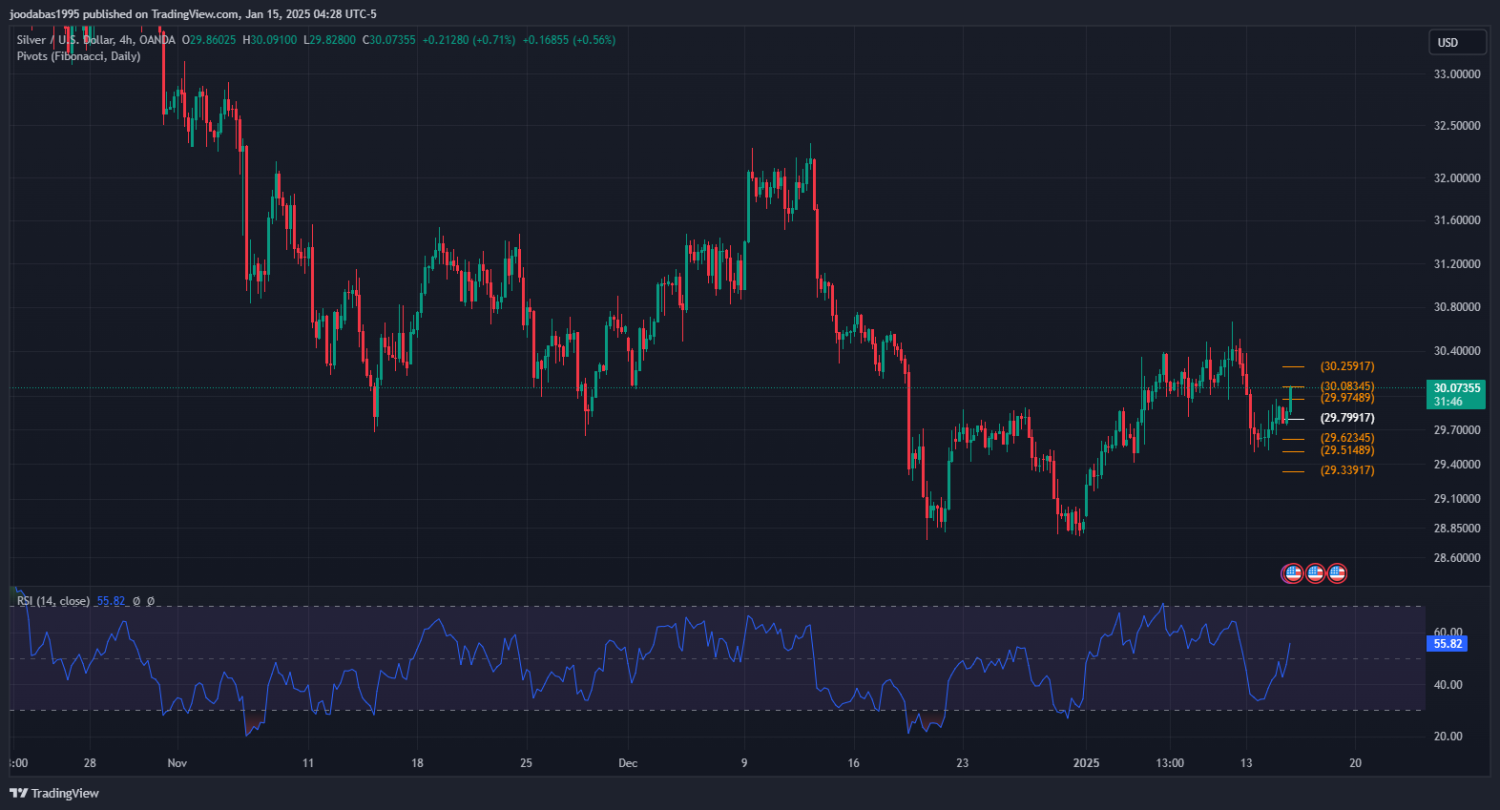Image resolution: width=1500 pixels, height=810 pixels.
Task: Click the 30.40000 price axis label
Action: (1457, 351)
